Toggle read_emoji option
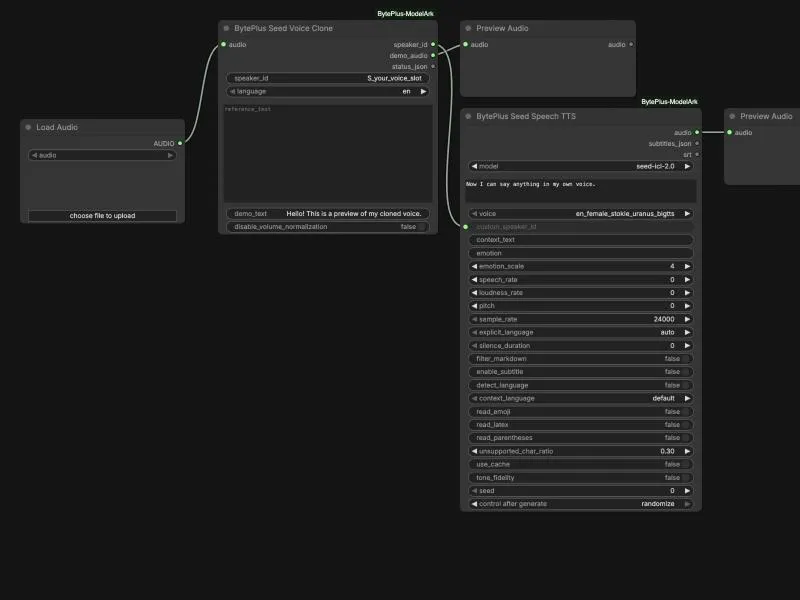800x600 pixels. click(581, 412)
